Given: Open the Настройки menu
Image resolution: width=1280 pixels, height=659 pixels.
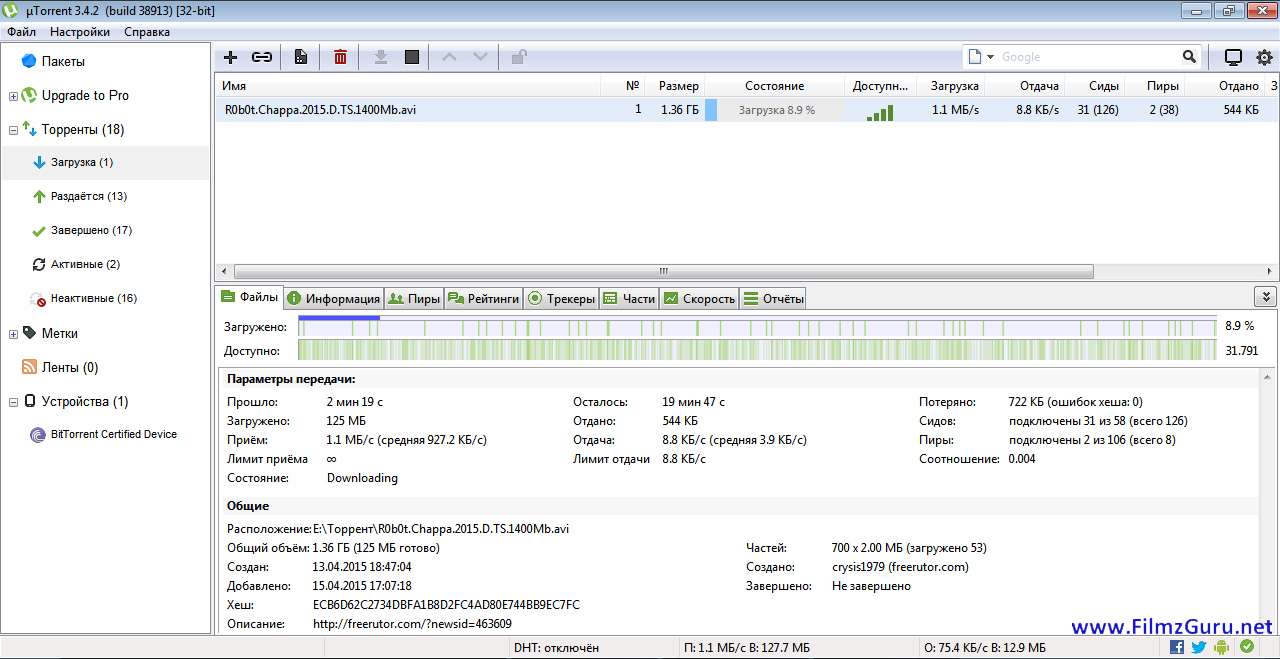Looking at the screenshot, I should click(x=80, y=32).
